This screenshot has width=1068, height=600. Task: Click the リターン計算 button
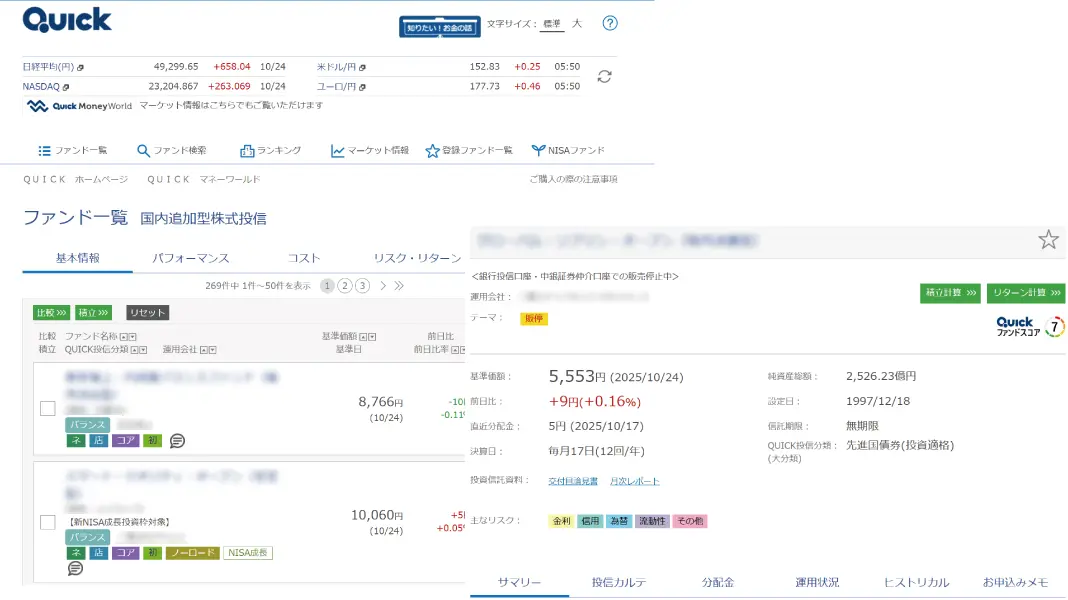1026,293
